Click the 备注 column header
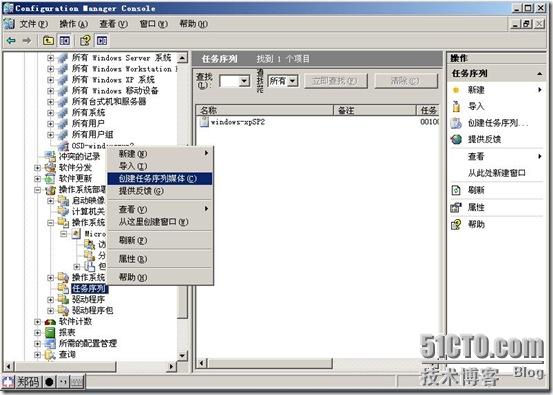 point(375,110)
